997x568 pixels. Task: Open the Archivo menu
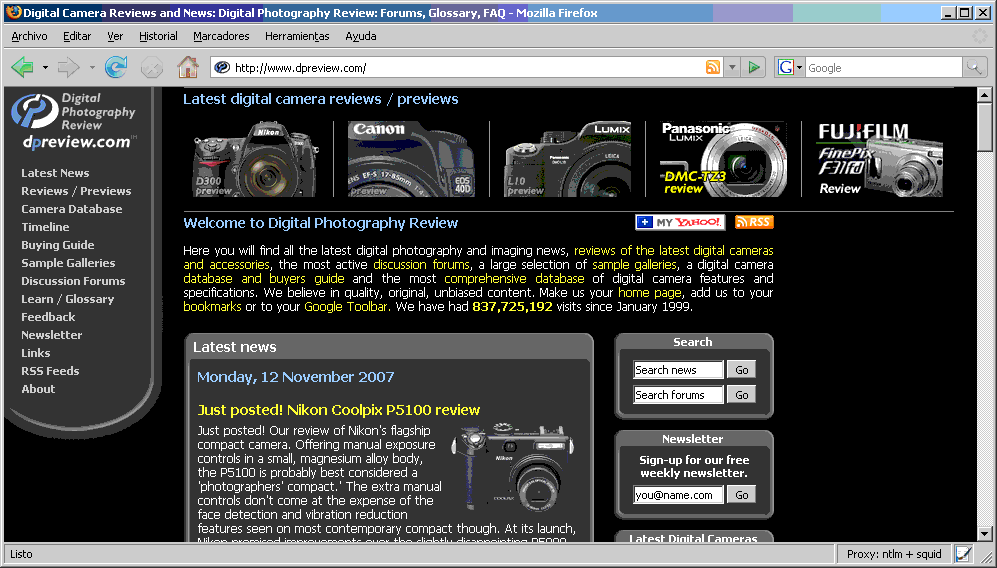(29, 36)
